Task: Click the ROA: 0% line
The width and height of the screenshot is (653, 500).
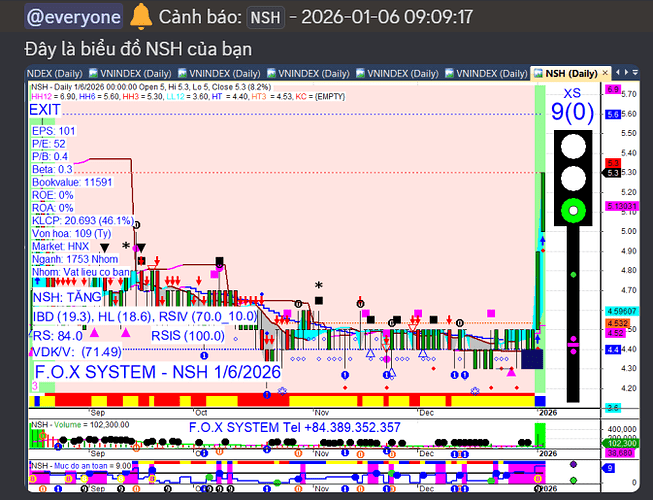Action: coord(52,208)
